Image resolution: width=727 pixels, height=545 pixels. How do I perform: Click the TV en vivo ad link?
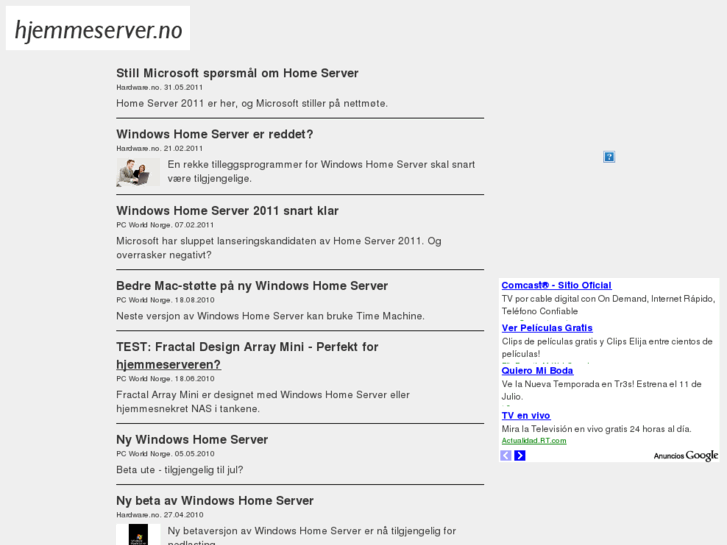coord(526,416)
